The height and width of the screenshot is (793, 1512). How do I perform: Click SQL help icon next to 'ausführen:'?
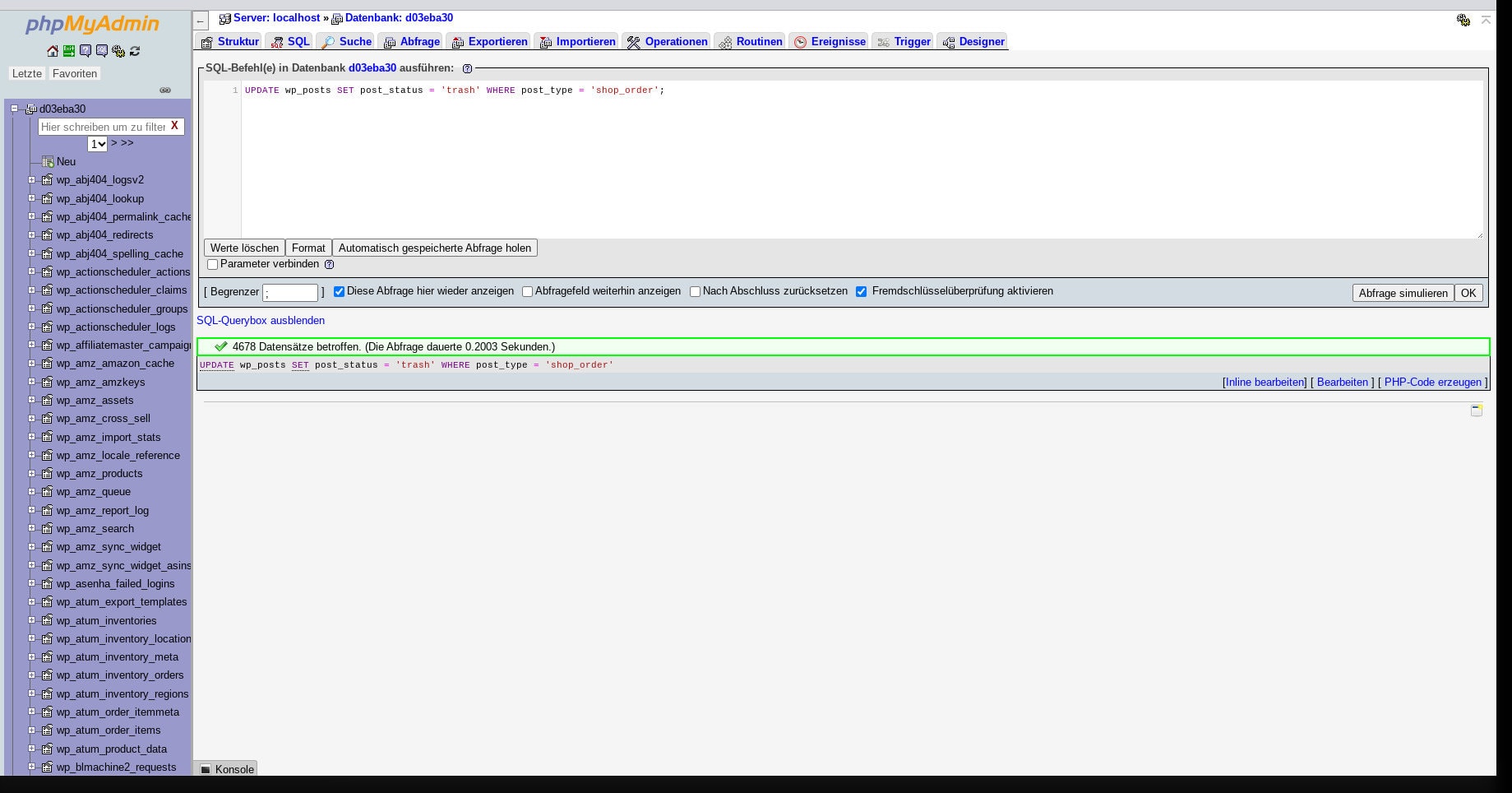click(467, 68)
